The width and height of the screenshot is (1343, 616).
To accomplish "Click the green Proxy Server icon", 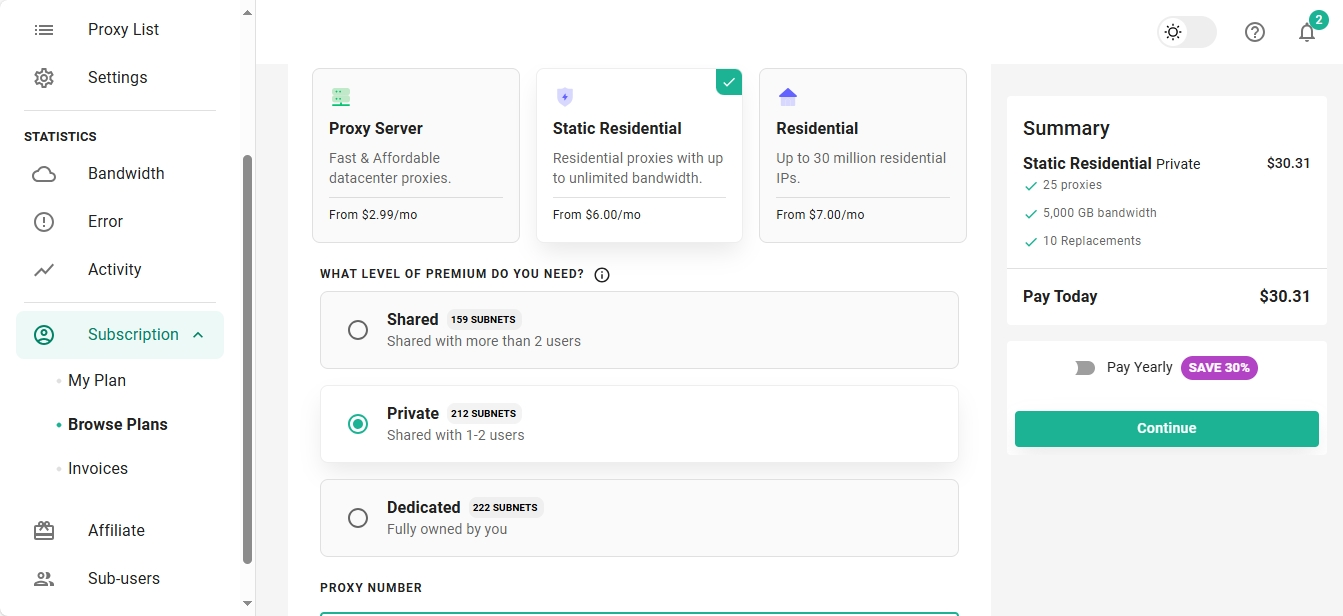I will 341,97.
